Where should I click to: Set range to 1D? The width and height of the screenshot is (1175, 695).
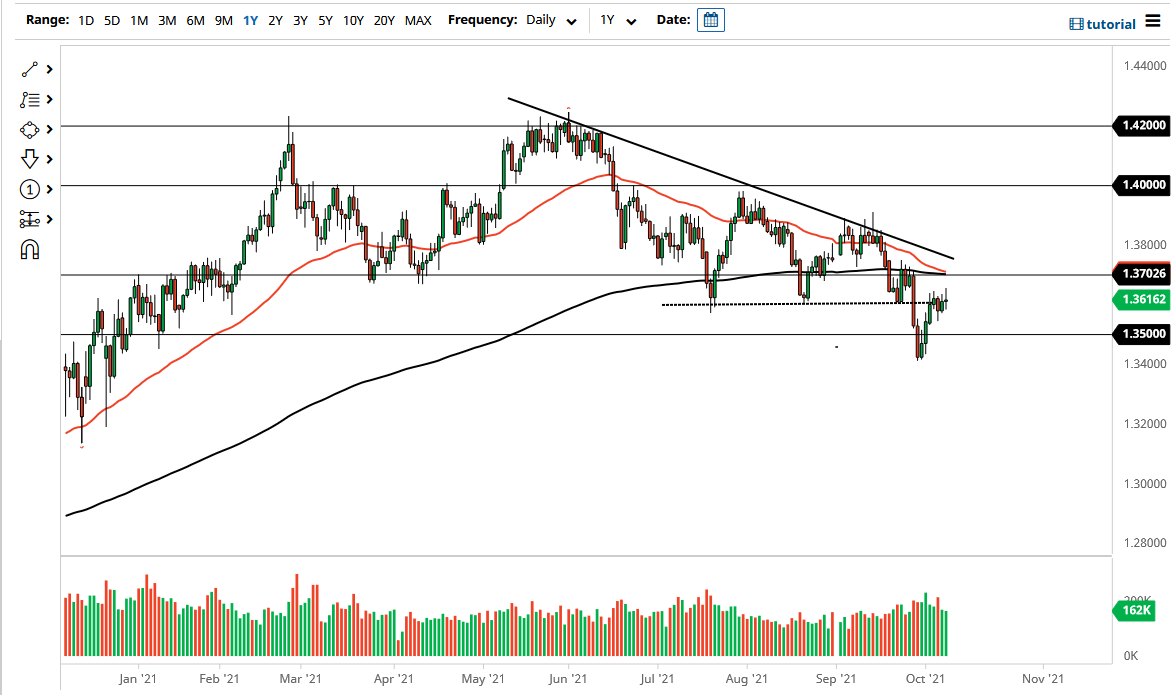[x=87, y=20]
